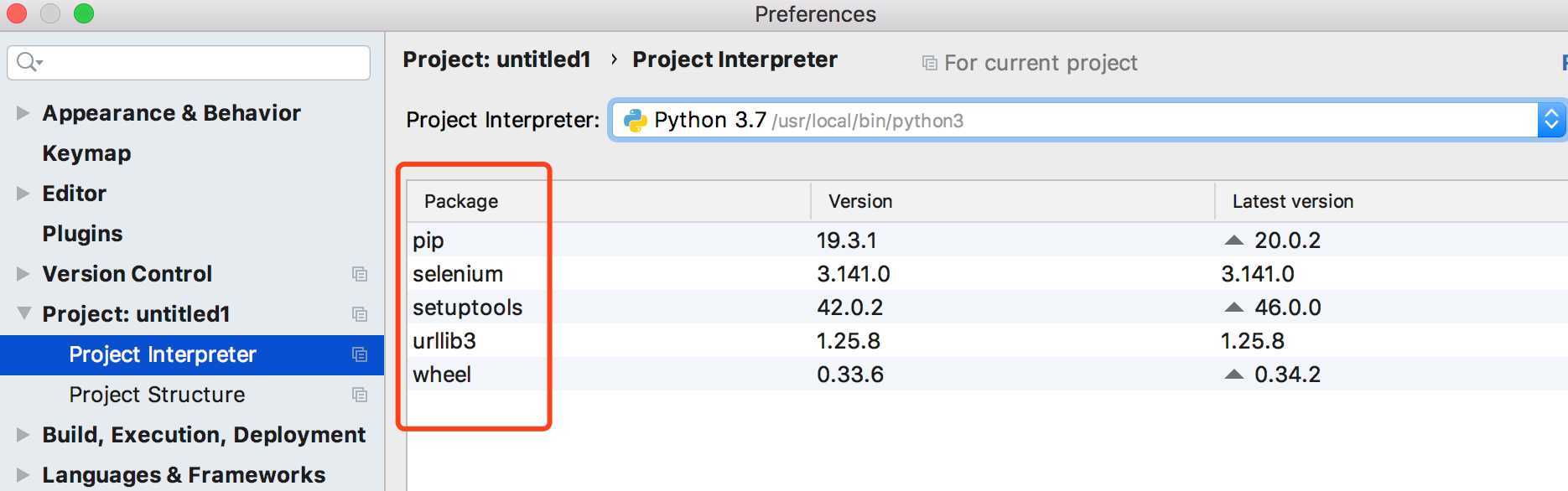Click version cell 42.0.2
The height and width of the screenshot is (491, 1568).
click(850, 308)
